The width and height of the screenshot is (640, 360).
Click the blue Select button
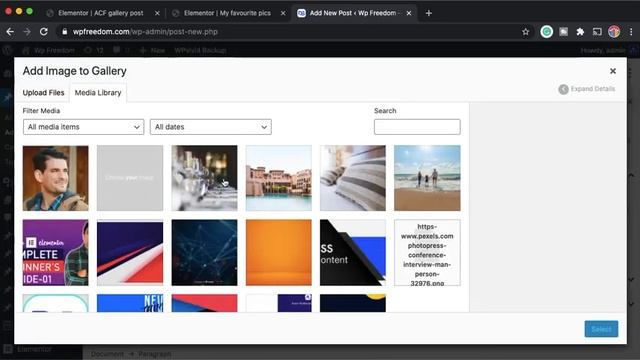pyautogui.click(x=601, y=329)
